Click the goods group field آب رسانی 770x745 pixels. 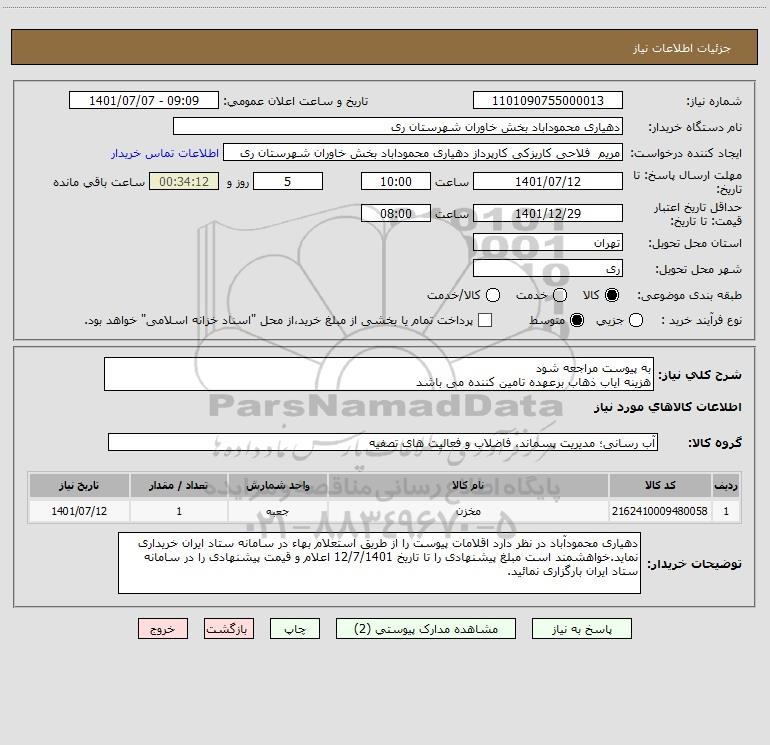(x=383, y=442)
